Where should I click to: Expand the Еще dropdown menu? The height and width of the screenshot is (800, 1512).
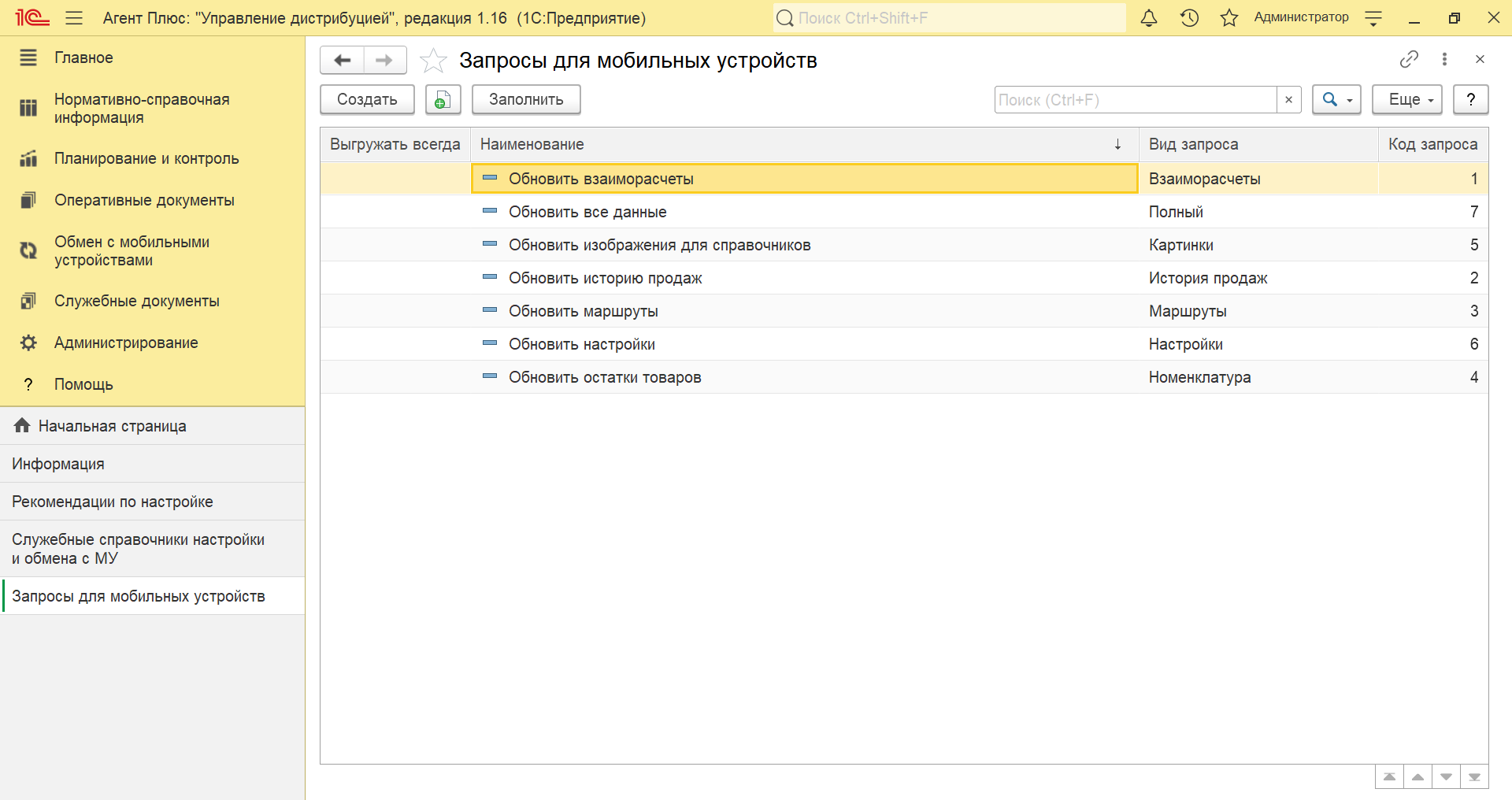1406,100
